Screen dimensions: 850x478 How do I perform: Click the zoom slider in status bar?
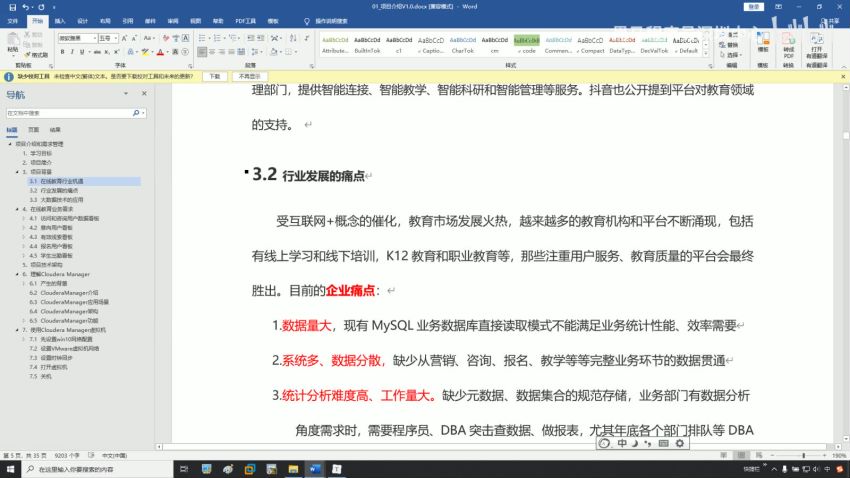pos(803,456)
